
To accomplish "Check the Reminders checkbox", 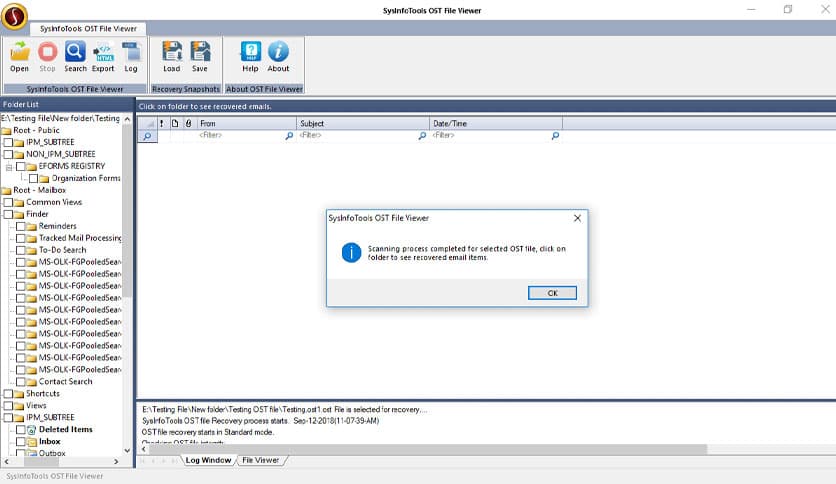I will [21, 227].
